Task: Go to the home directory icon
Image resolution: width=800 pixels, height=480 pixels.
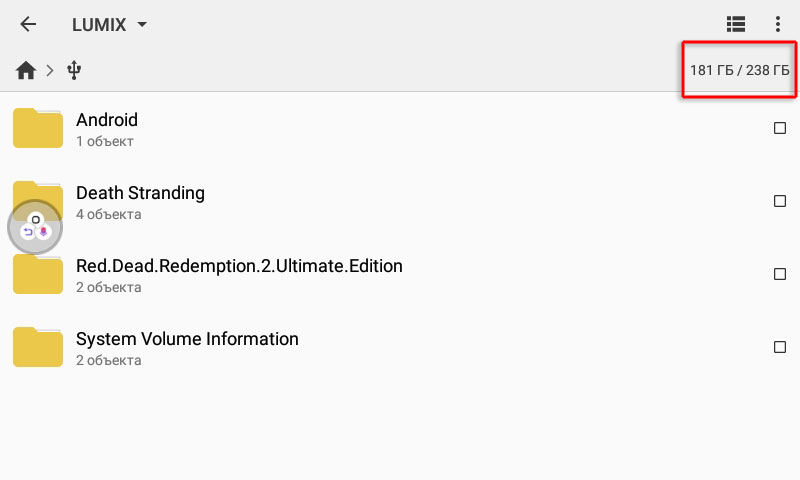Action: (x=26, y=70)
